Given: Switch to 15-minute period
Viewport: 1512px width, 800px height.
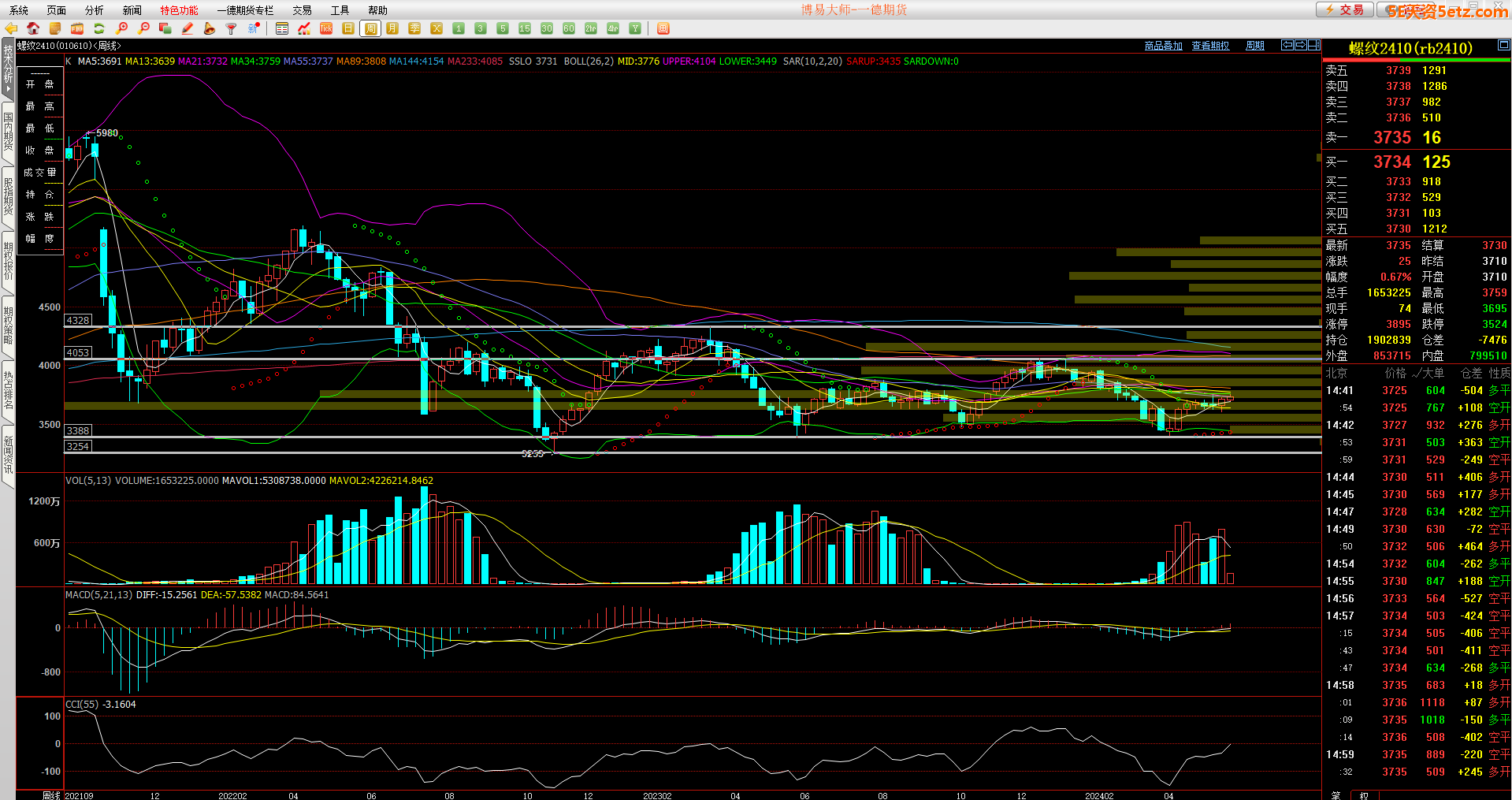Looking at the screenshot, I should point(525,28).
